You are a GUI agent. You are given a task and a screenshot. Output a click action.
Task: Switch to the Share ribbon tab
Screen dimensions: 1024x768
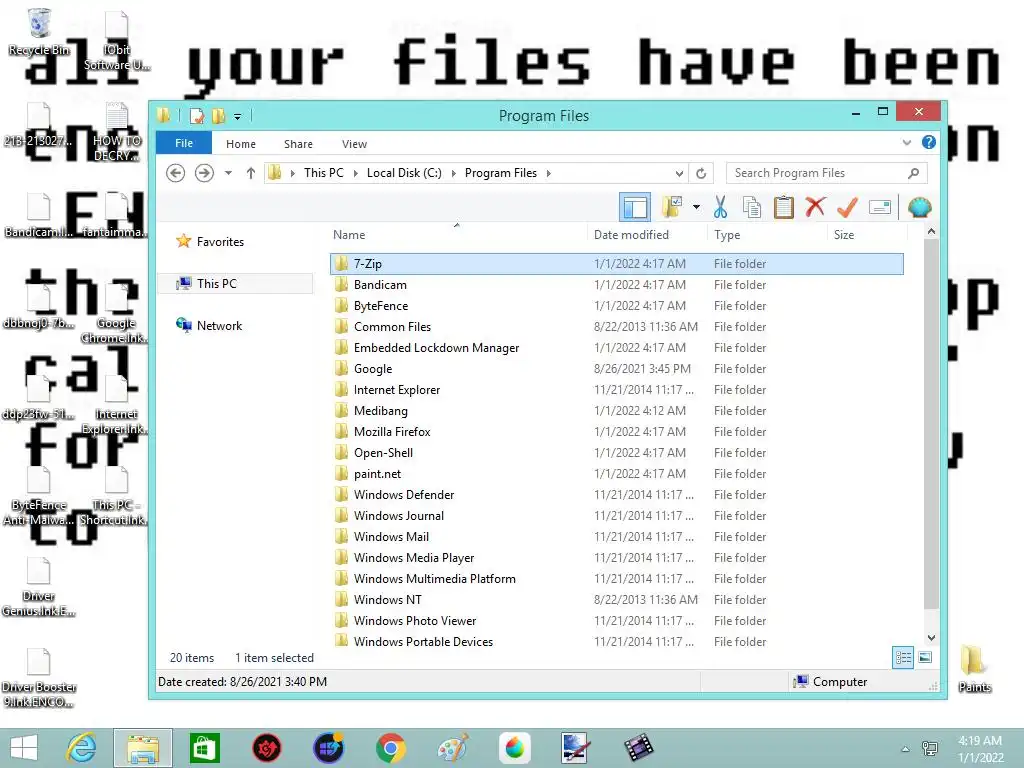point(298,144)
